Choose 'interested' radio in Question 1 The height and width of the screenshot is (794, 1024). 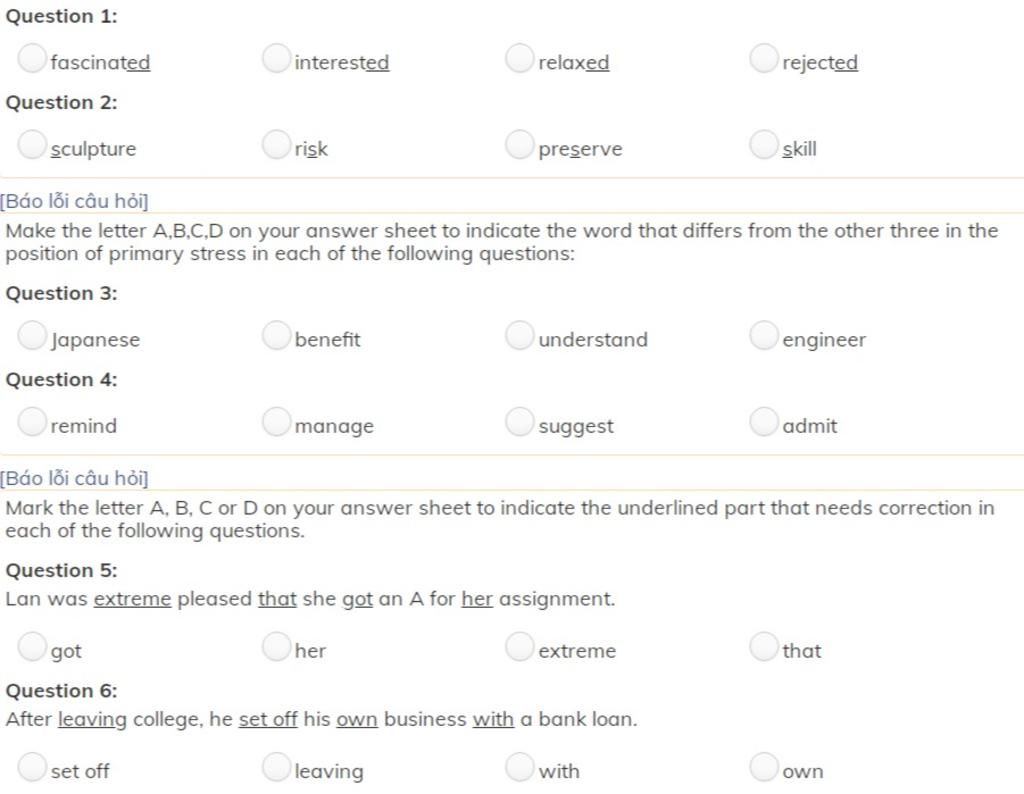tap(276, 58)
